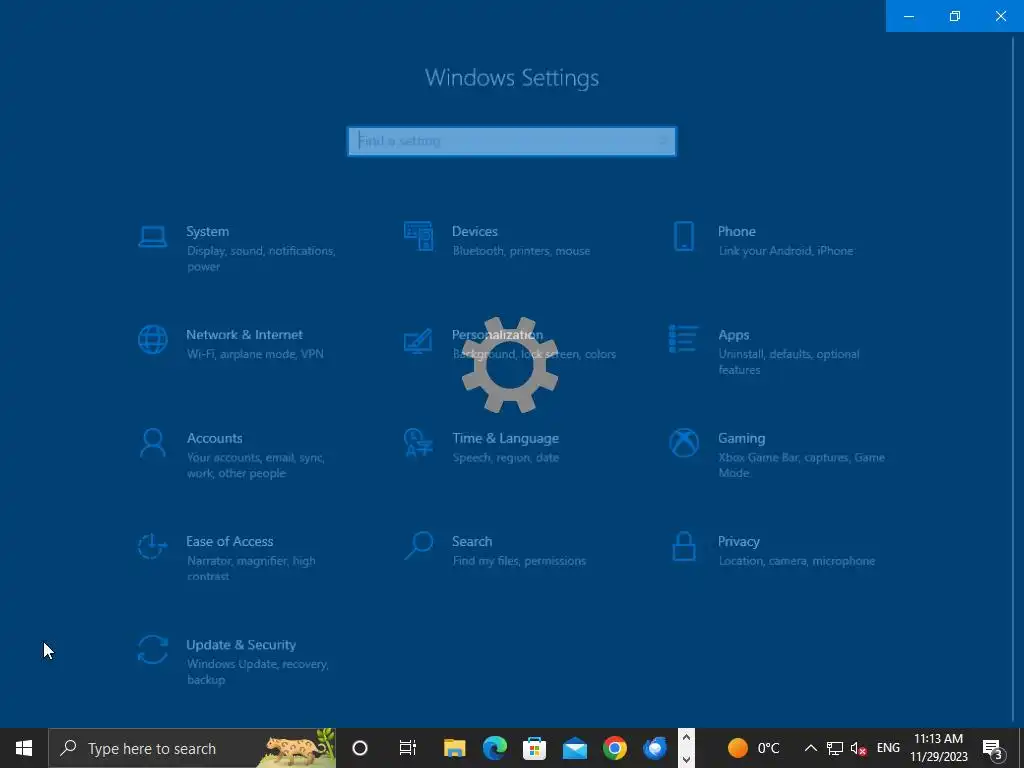Viewport: 1024px width, 768px height.
Task: Open the Search magnifier icon in Settings
Action: click(x=418, y=546)
